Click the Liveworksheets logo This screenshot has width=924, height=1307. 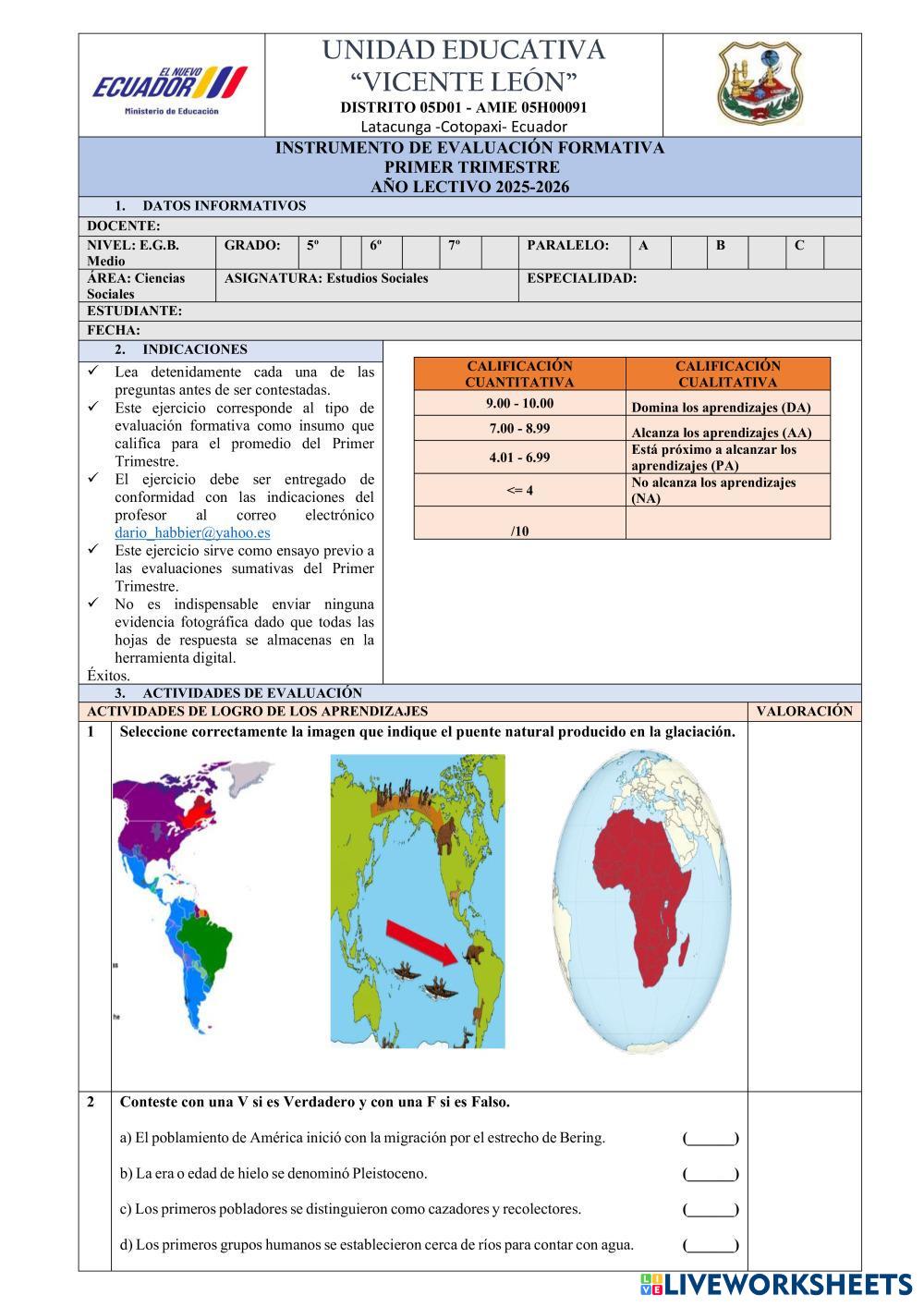(x=774, y=1284)
